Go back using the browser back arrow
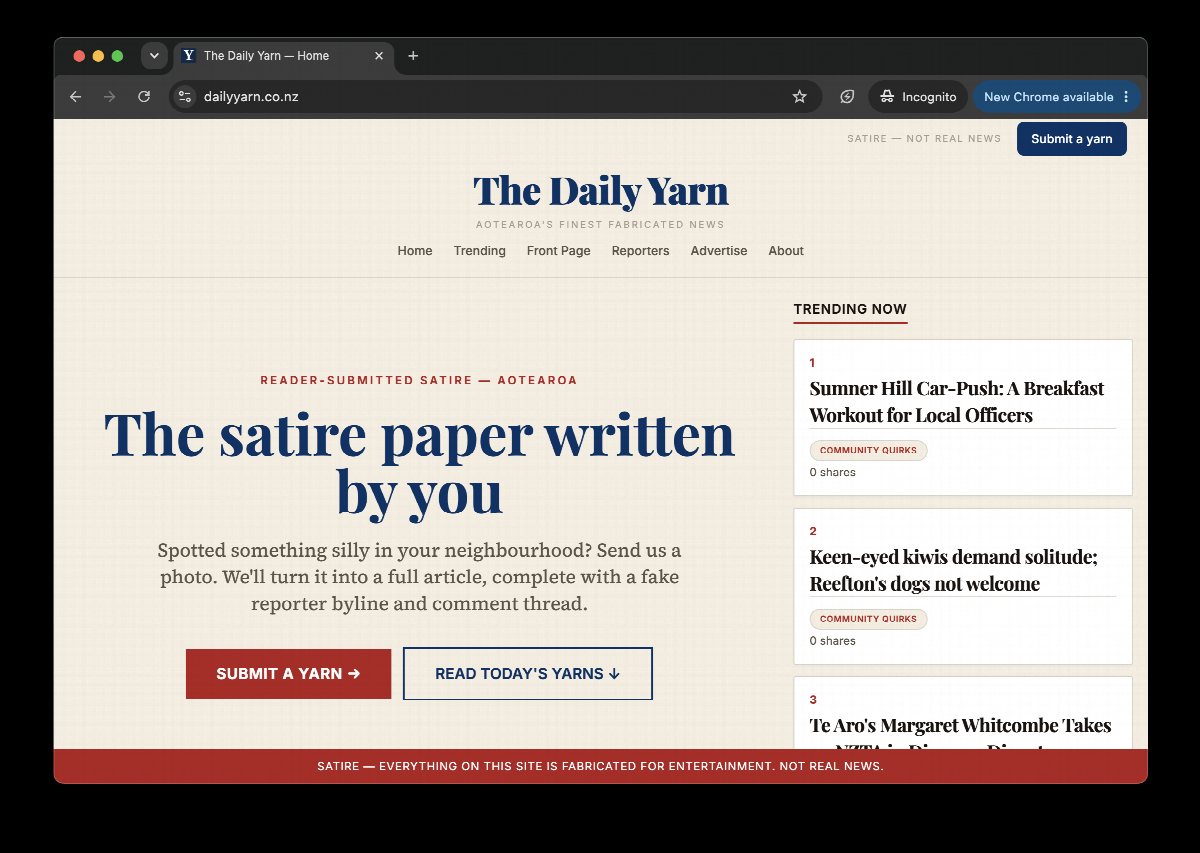Screen dimensions: 1200x853 tap(75, 97)
